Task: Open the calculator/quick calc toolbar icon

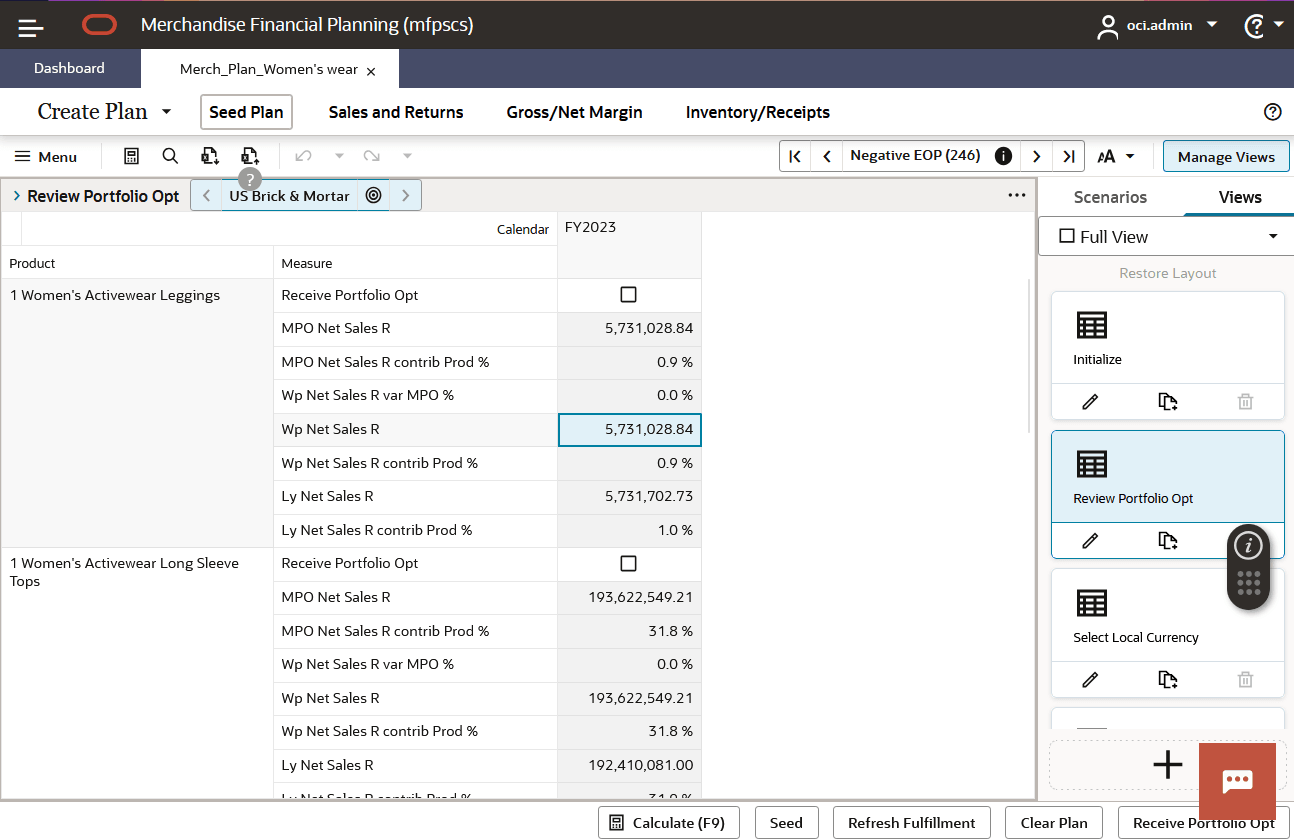Action: (131, 156)
